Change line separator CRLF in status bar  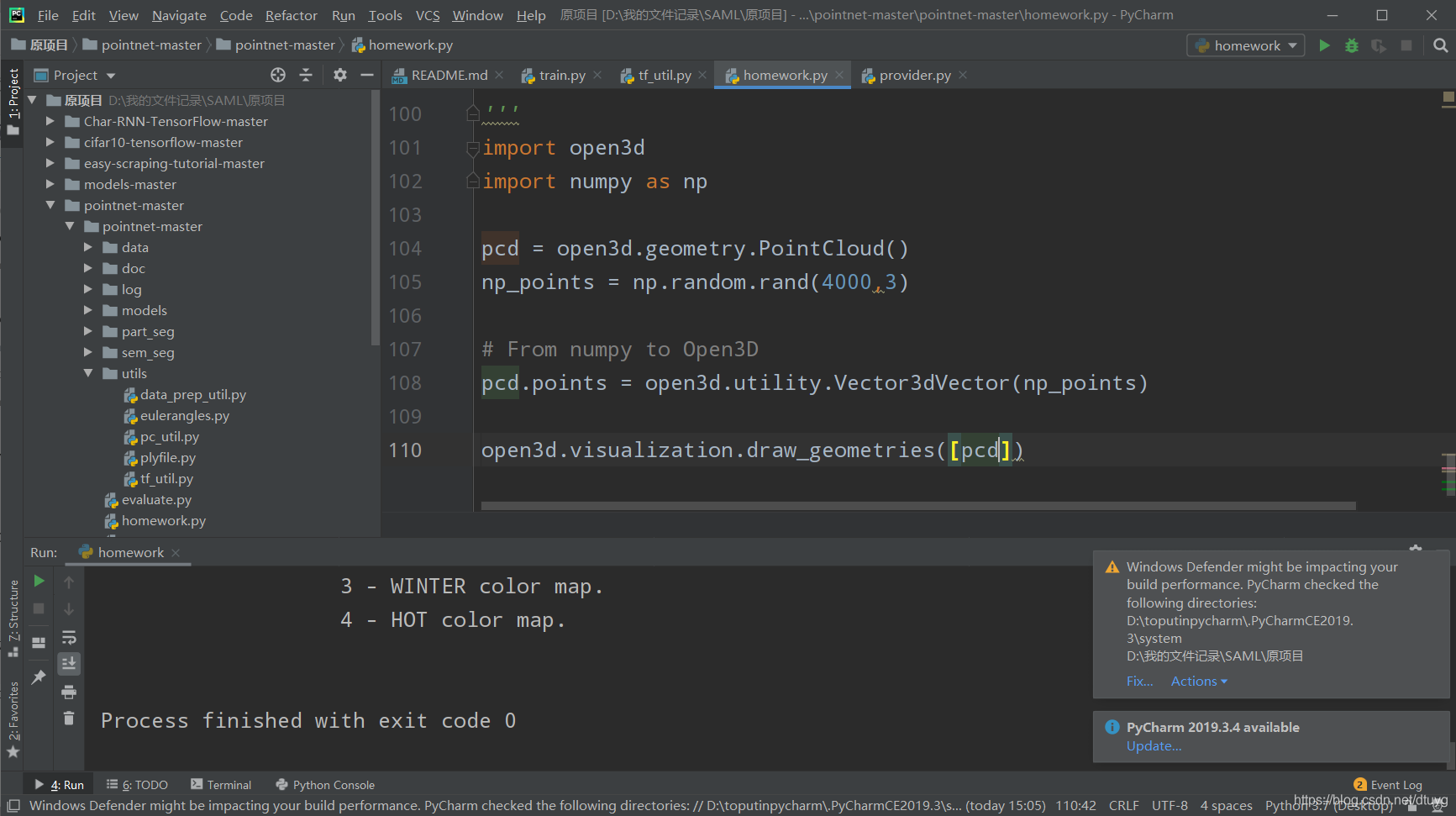click(x=1123, y=805)
